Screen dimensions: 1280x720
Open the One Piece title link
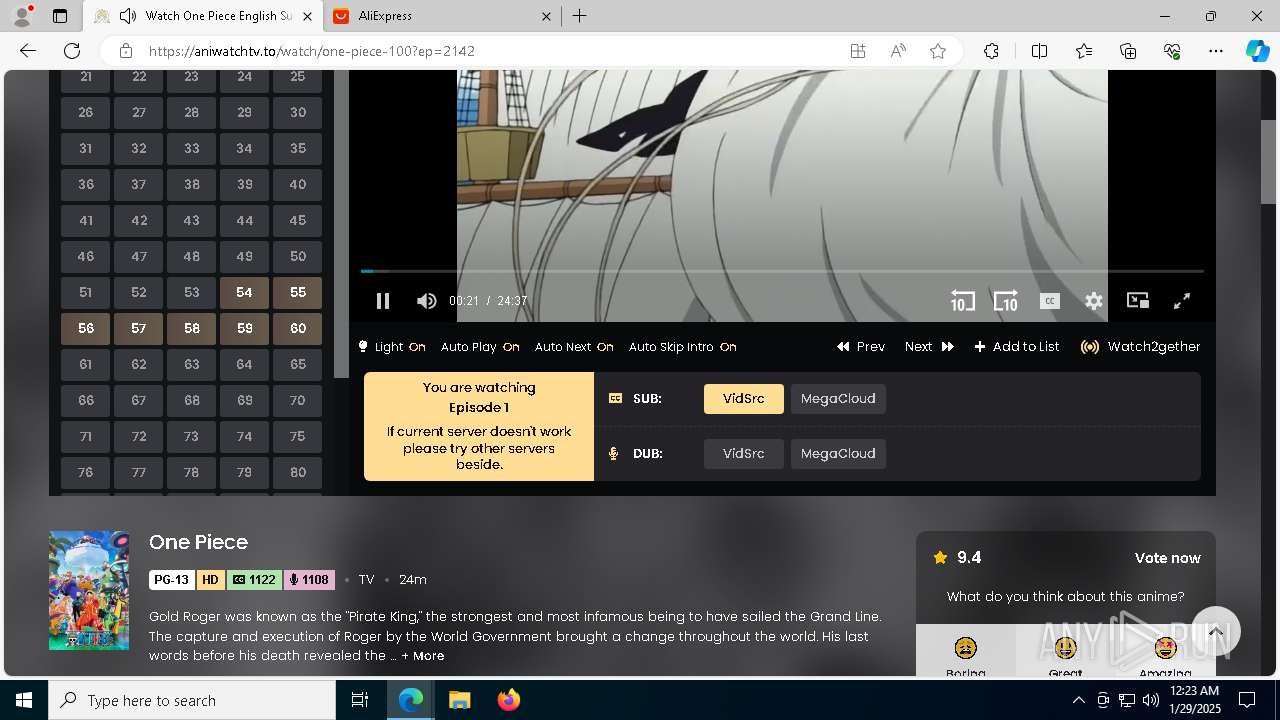click(x=198, y=542)
